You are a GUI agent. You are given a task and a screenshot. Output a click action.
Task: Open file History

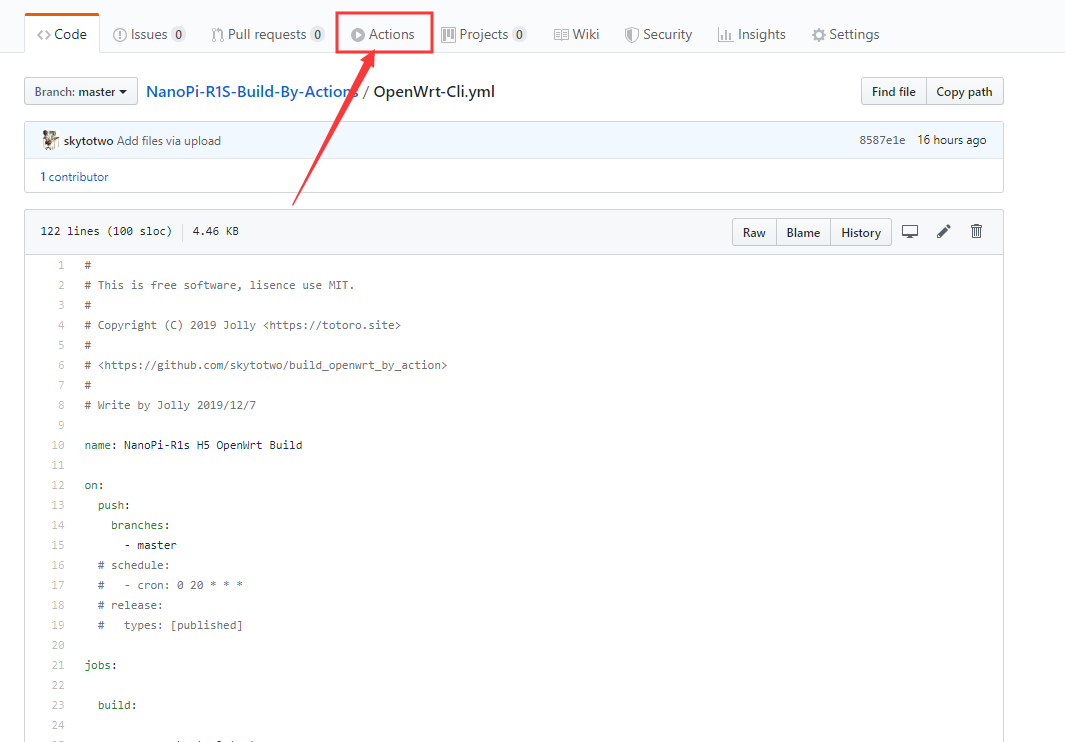[x=861, y=232]
